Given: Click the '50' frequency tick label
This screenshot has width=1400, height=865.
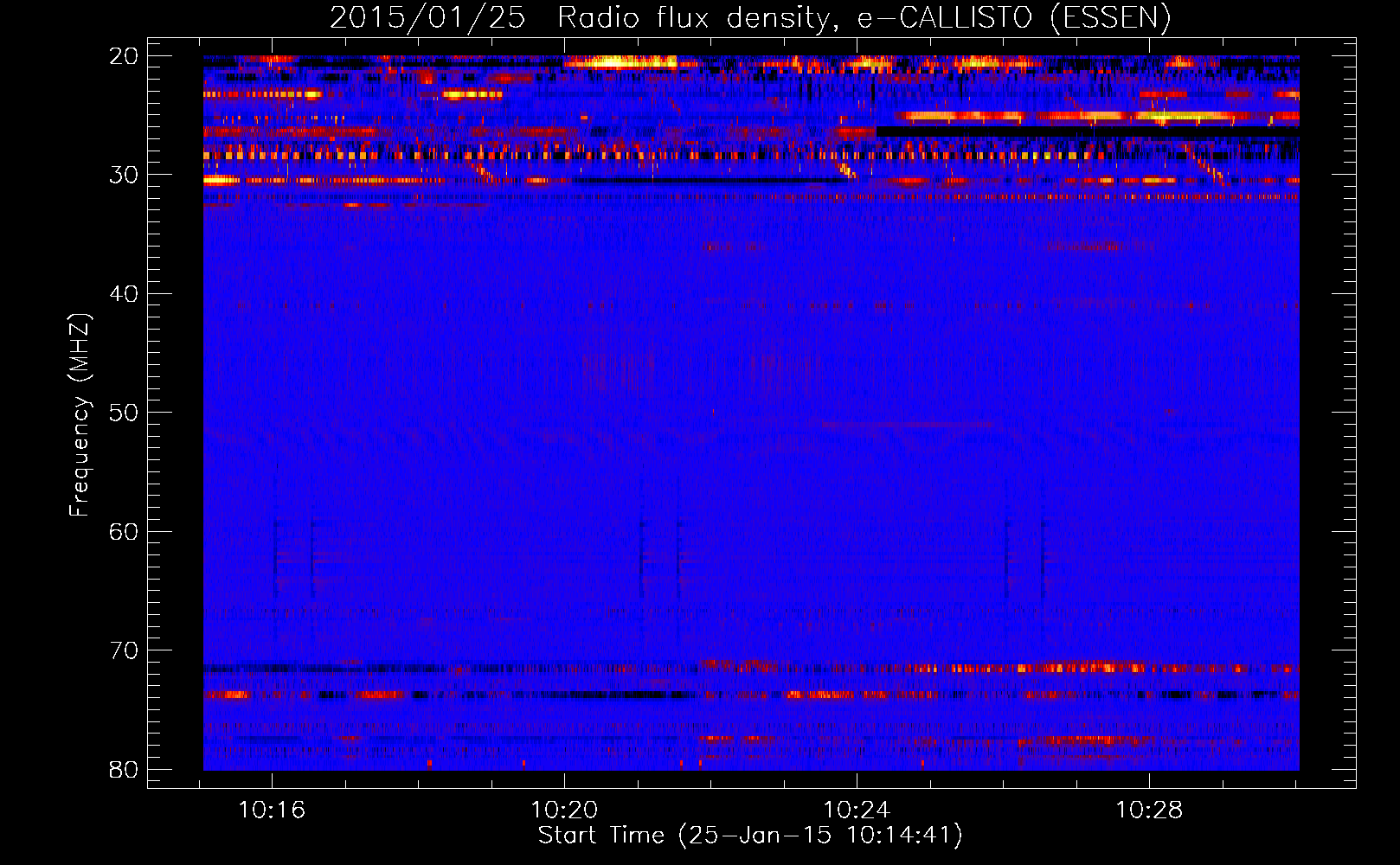Looking at the screenshot, I should click(x=124, y=413).
